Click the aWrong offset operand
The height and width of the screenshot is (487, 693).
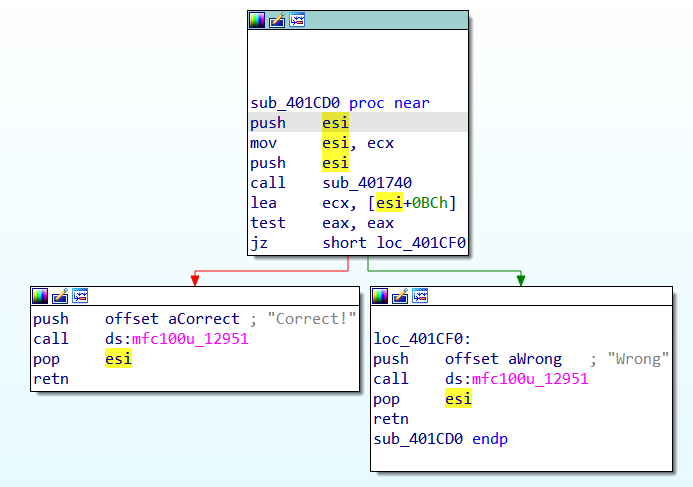(x=535, y=359)
